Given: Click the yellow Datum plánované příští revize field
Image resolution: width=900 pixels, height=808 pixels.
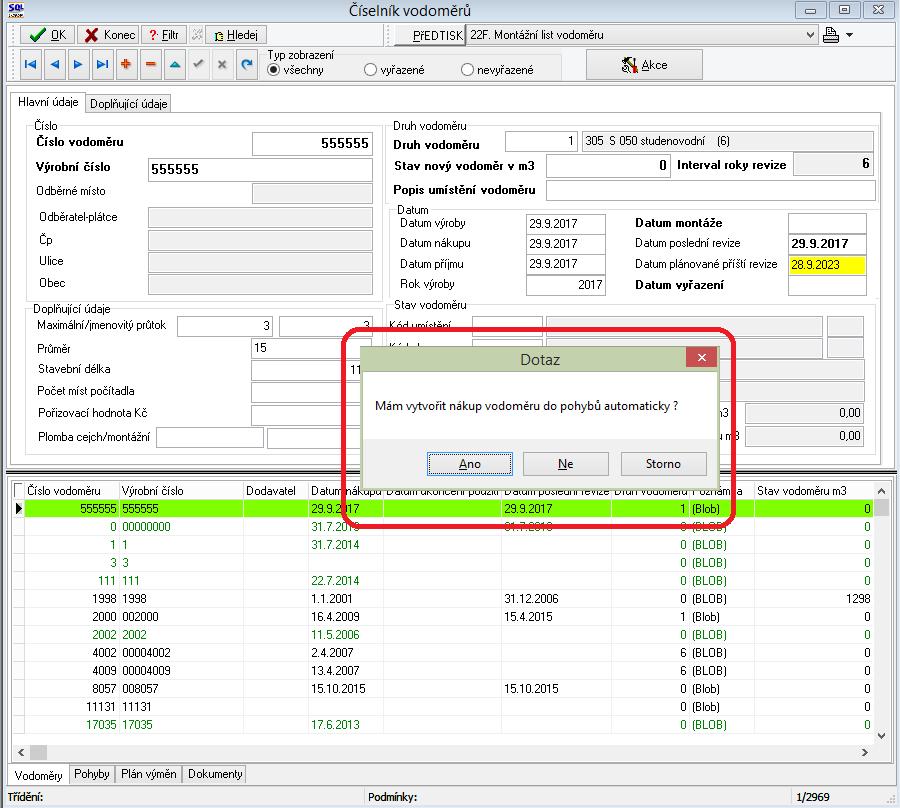Looking at the screenshot, I should click(827, 265).
